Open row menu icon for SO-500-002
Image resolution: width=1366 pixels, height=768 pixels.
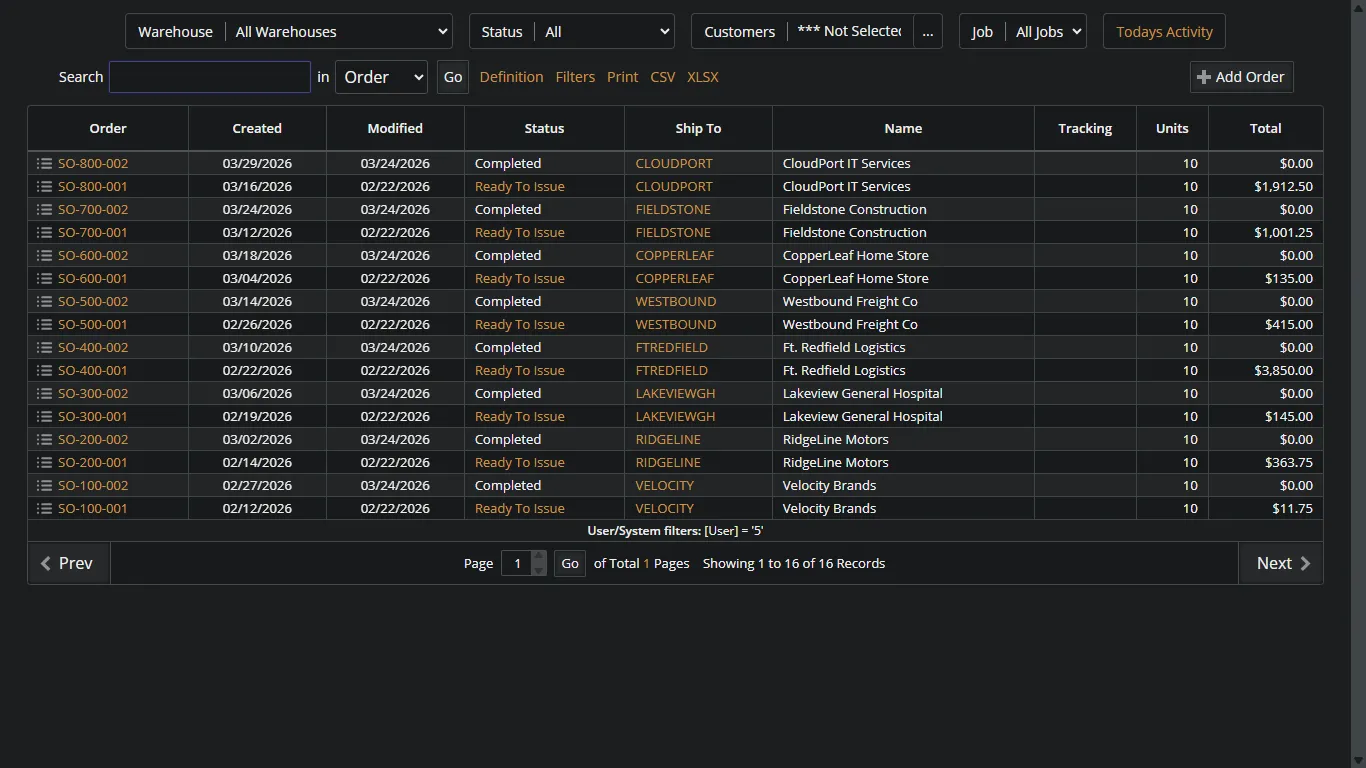tap(44, 301)
